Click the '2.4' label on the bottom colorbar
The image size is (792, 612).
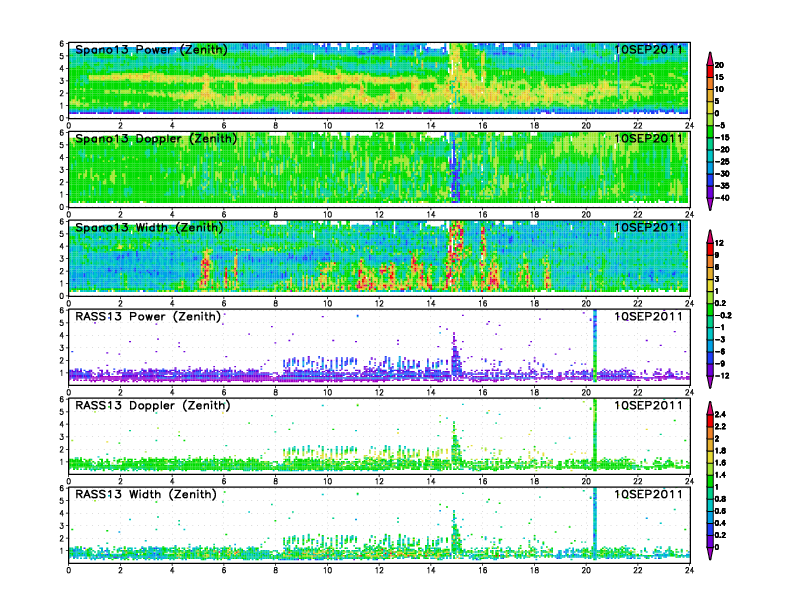[x=720, y=415]
